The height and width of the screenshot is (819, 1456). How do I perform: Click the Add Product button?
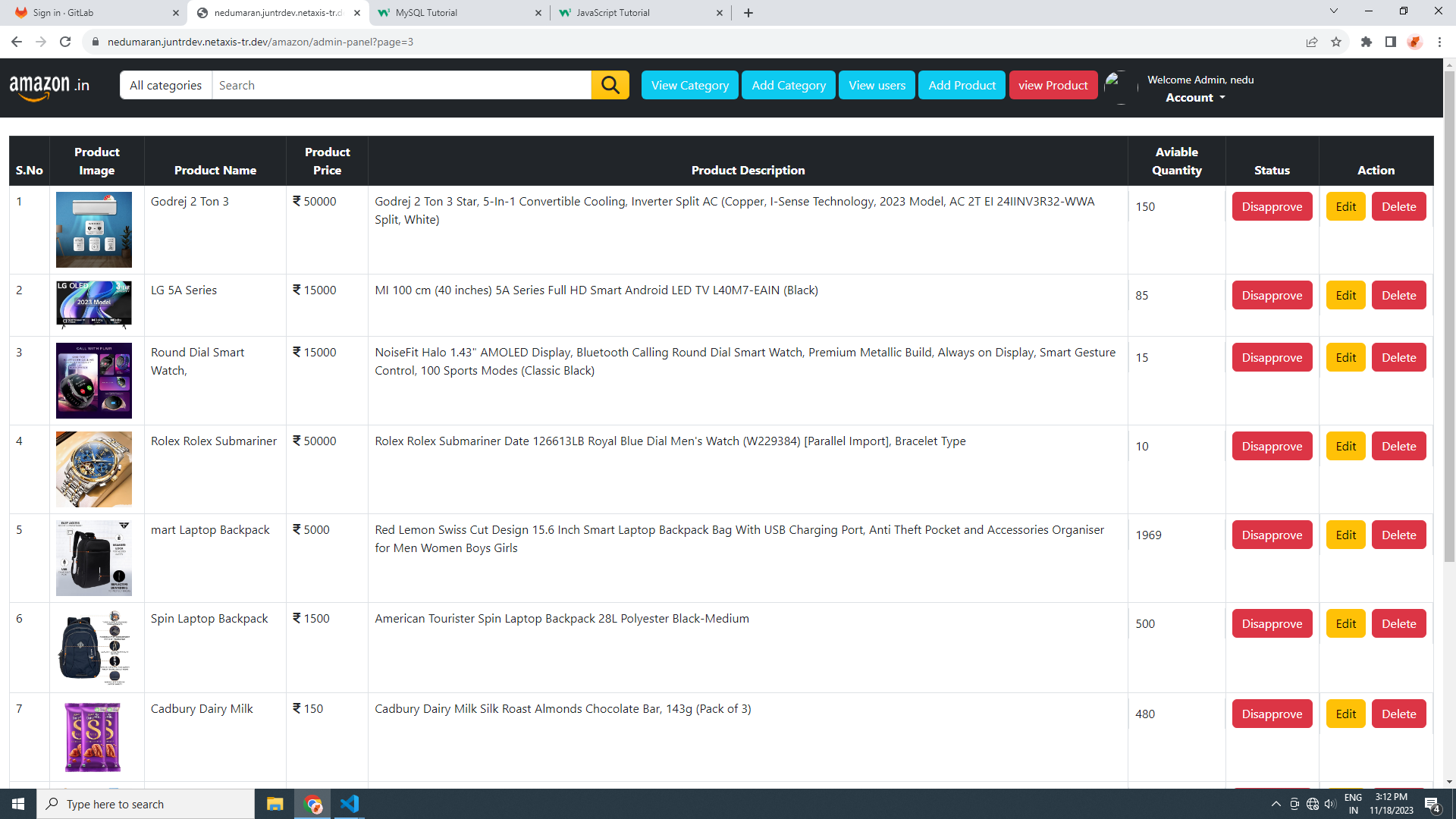click(x=961, y=85)
